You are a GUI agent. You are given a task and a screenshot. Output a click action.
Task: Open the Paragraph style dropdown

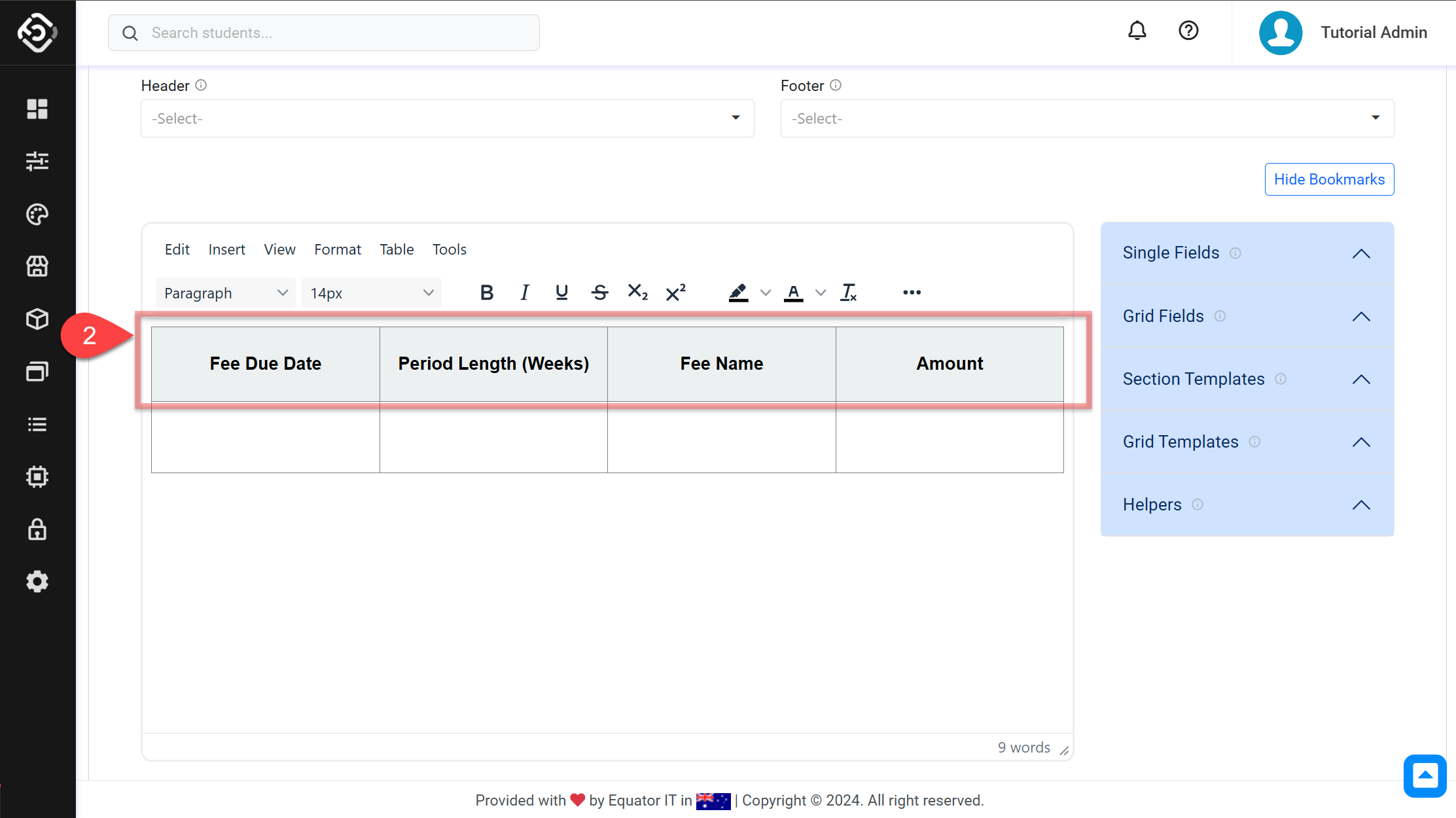[x=225, y=293]
